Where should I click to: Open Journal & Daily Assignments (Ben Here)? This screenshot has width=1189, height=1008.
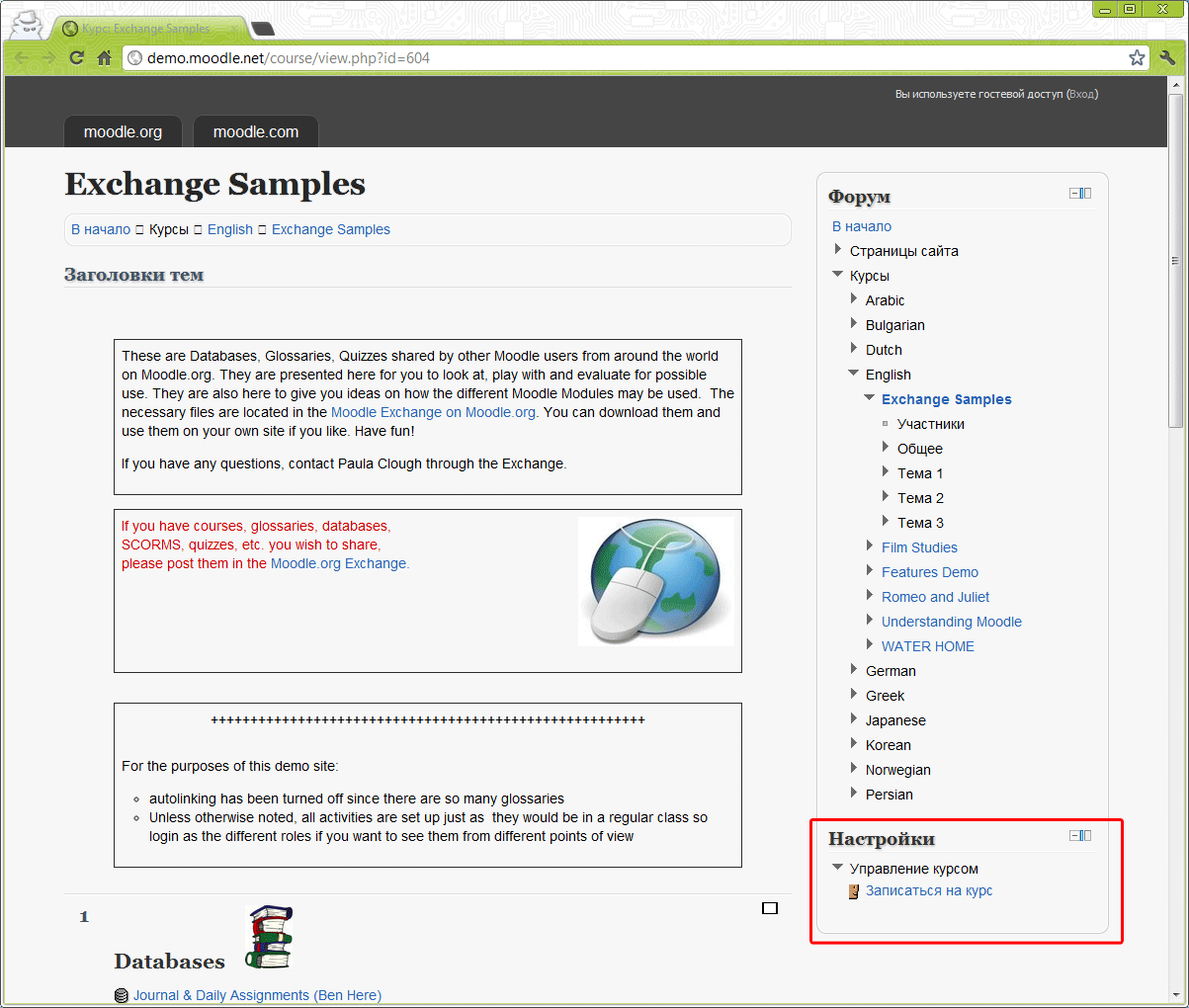(258, 995)
